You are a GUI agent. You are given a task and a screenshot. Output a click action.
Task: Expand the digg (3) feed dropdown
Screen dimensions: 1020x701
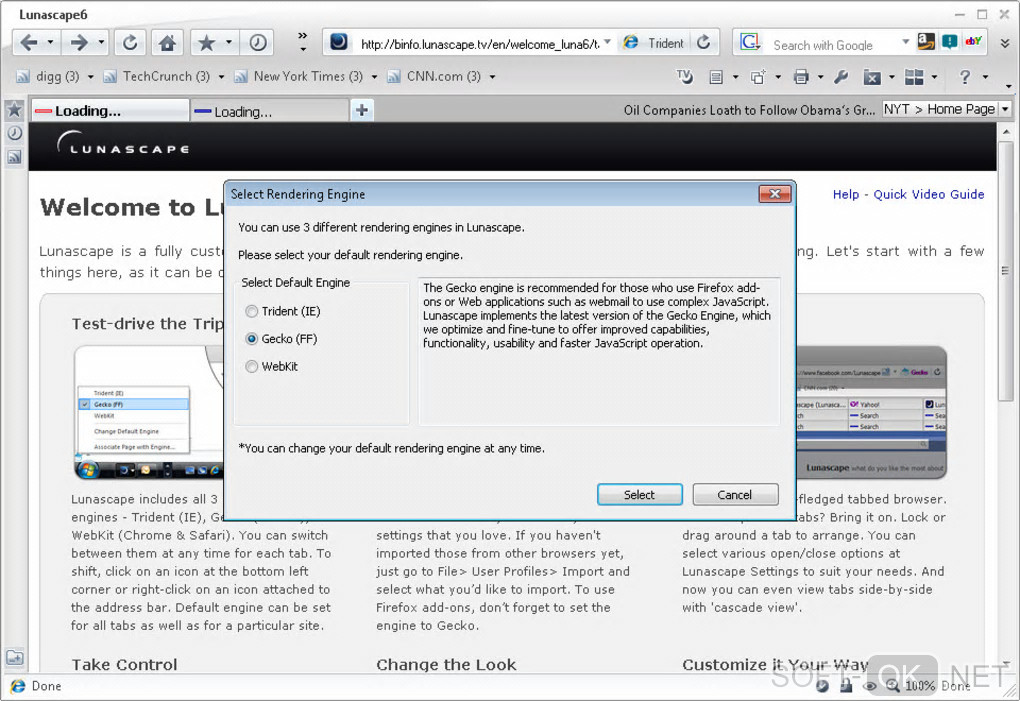click(90, 77)
